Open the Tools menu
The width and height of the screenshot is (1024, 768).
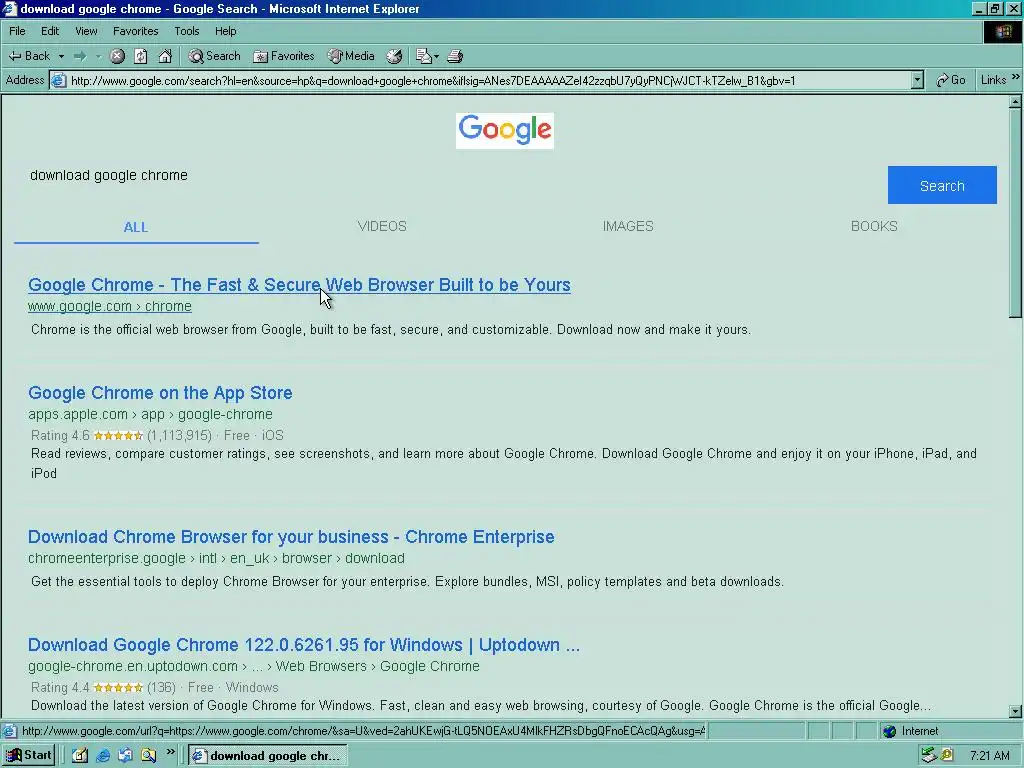(x=186, y=31)
